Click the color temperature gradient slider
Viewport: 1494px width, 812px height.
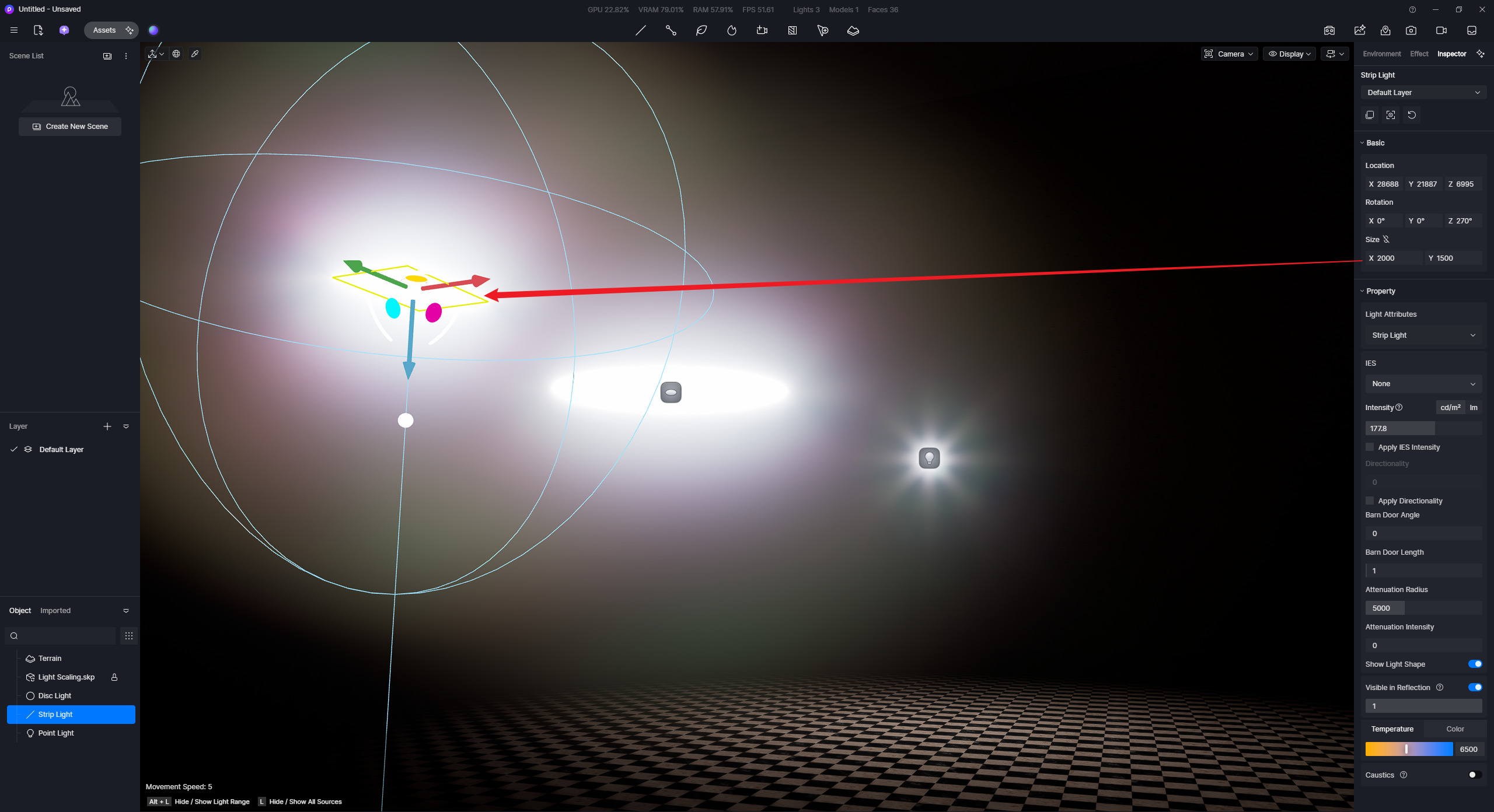coord(1409,749)
